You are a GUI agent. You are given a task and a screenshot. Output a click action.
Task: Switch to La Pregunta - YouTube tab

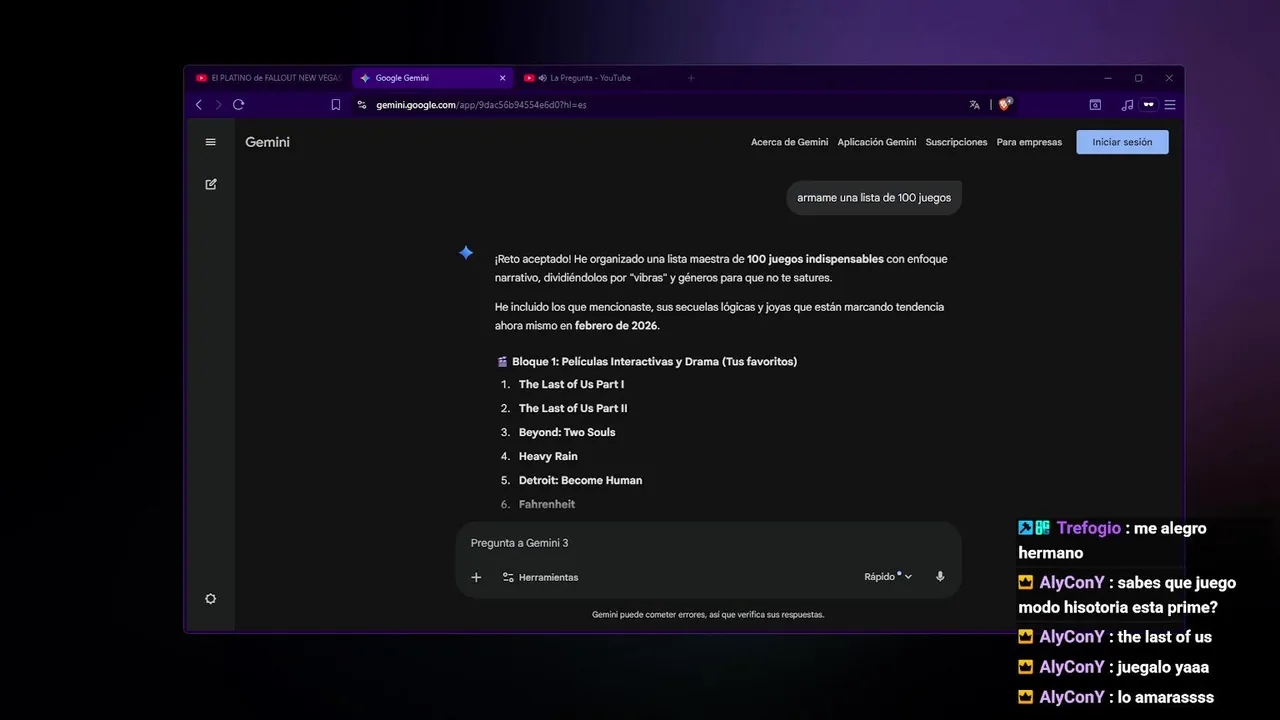[597, 78]
